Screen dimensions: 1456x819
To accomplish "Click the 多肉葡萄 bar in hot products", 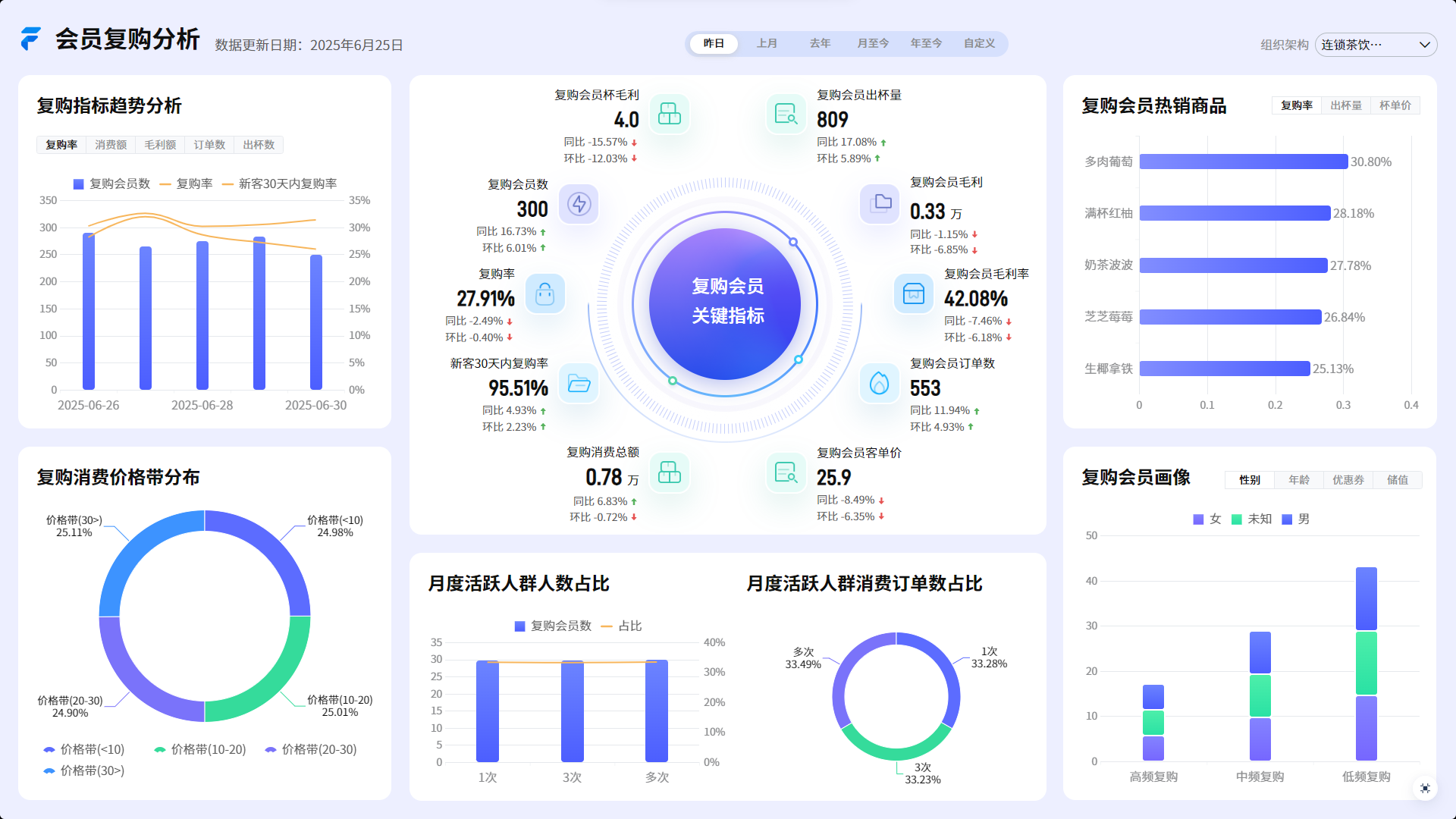I will click(x=1243, y=162).
